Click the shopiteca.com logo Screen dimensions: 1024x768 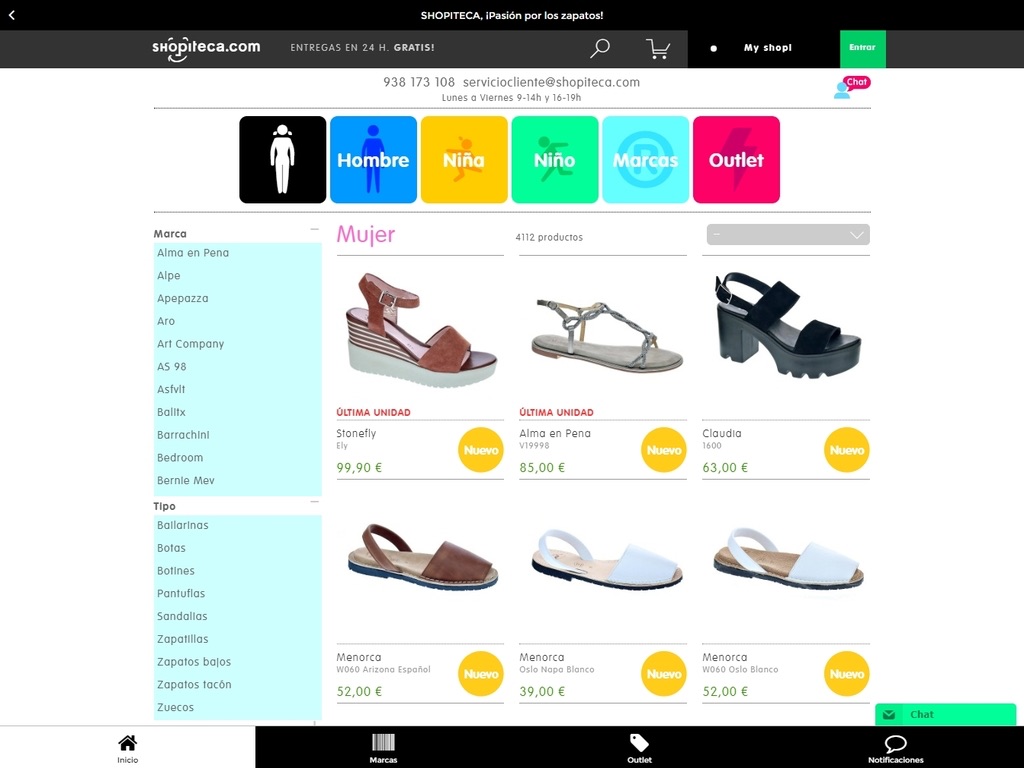pyautogui.click(x=206, y=48)
